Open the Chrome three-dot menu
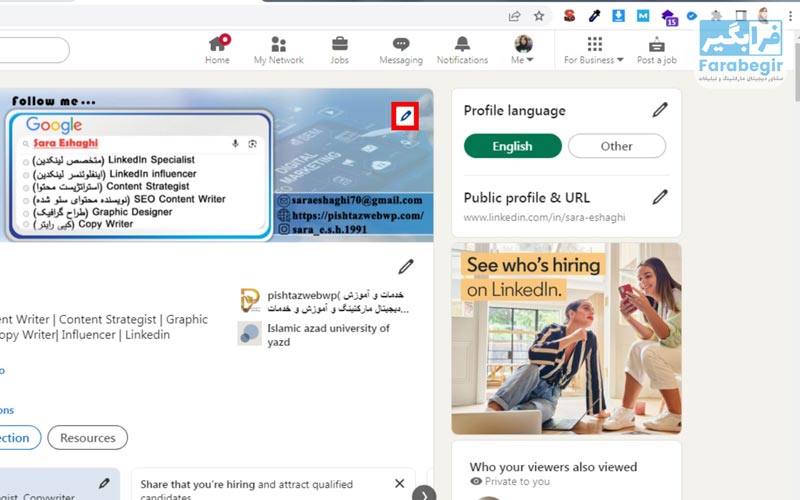The height and width of the screenshot is (500, 800). (790, 16)
